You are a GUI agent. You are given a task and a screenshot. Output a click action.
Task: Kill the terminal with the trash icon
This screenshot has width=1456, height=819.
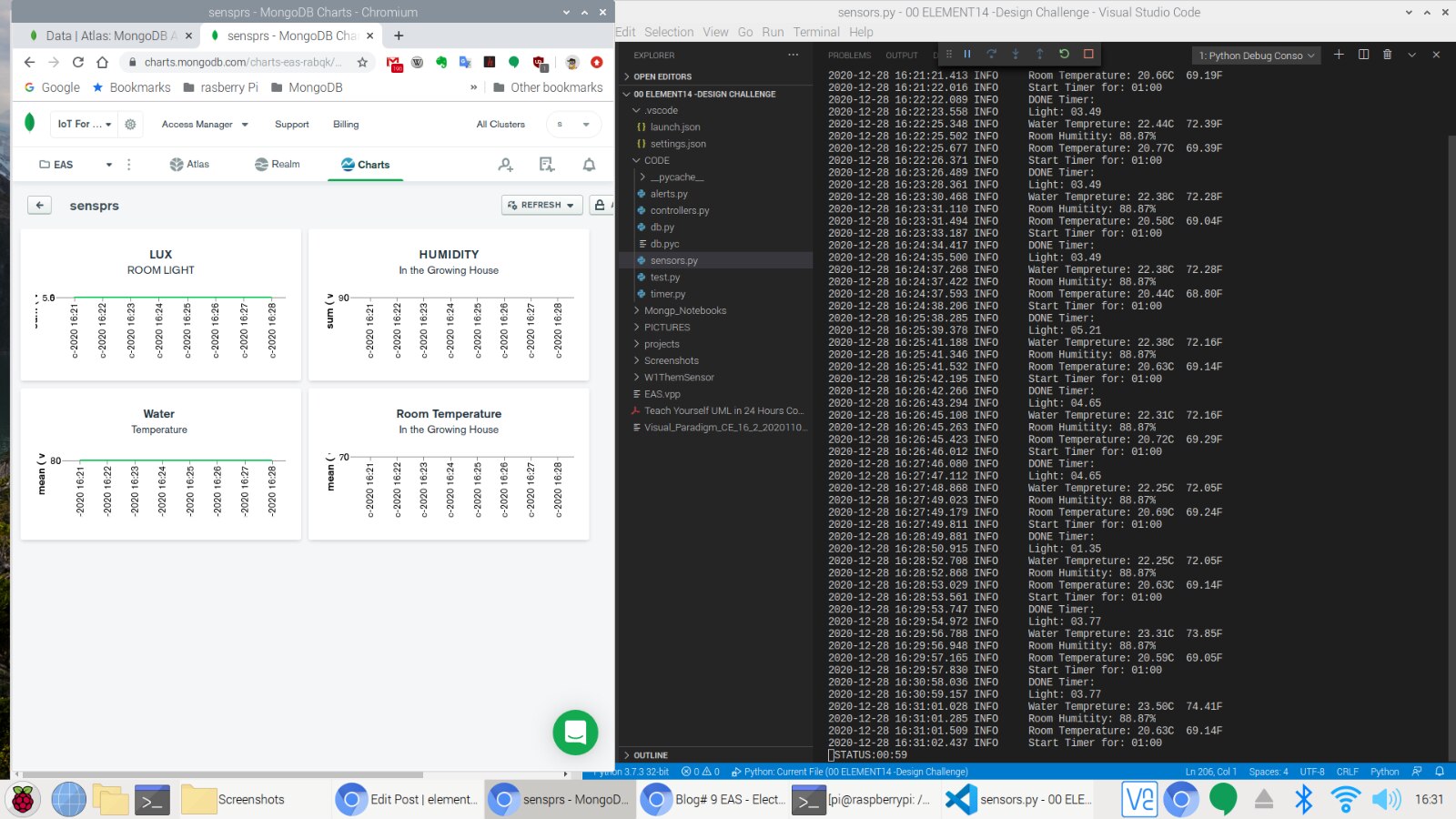tap(1387, 55)
